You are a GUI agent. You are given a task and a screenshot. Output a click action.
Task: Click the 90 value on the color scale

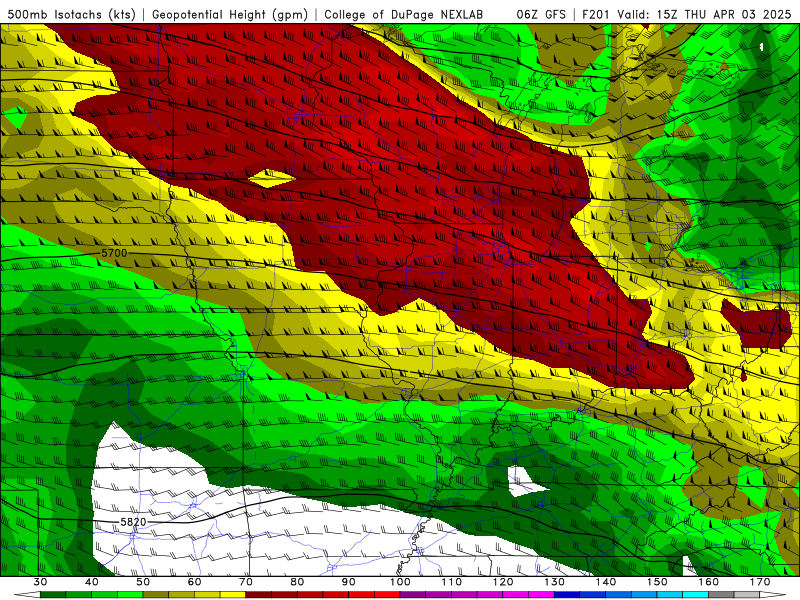348,582
